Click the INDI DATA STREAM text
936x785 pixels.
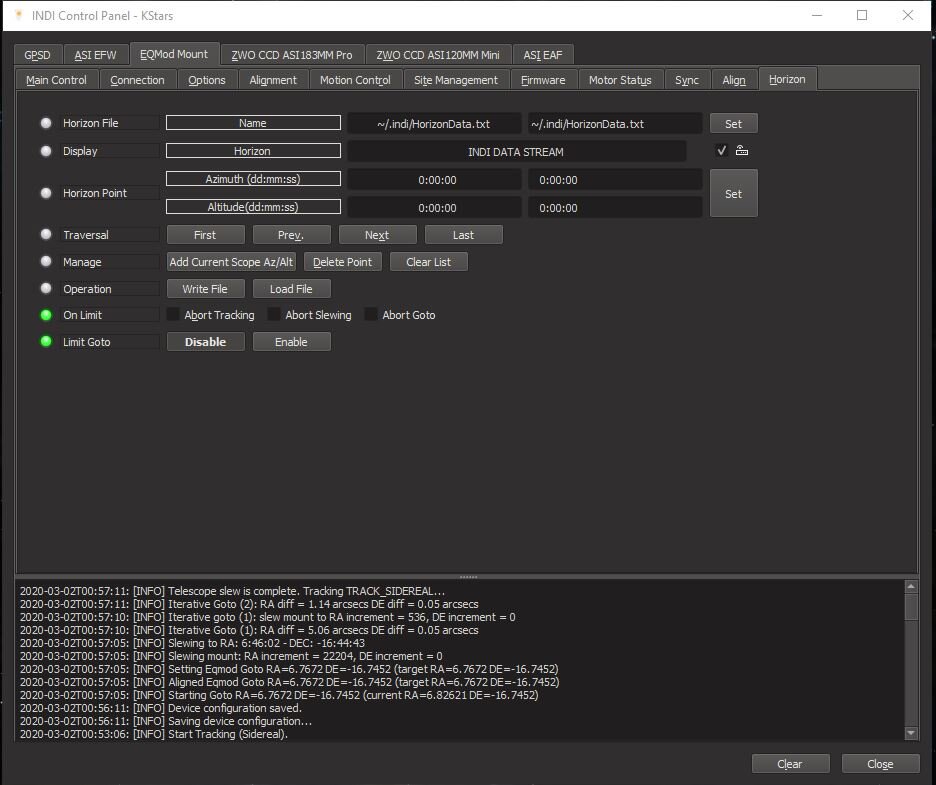coord(516,152)
